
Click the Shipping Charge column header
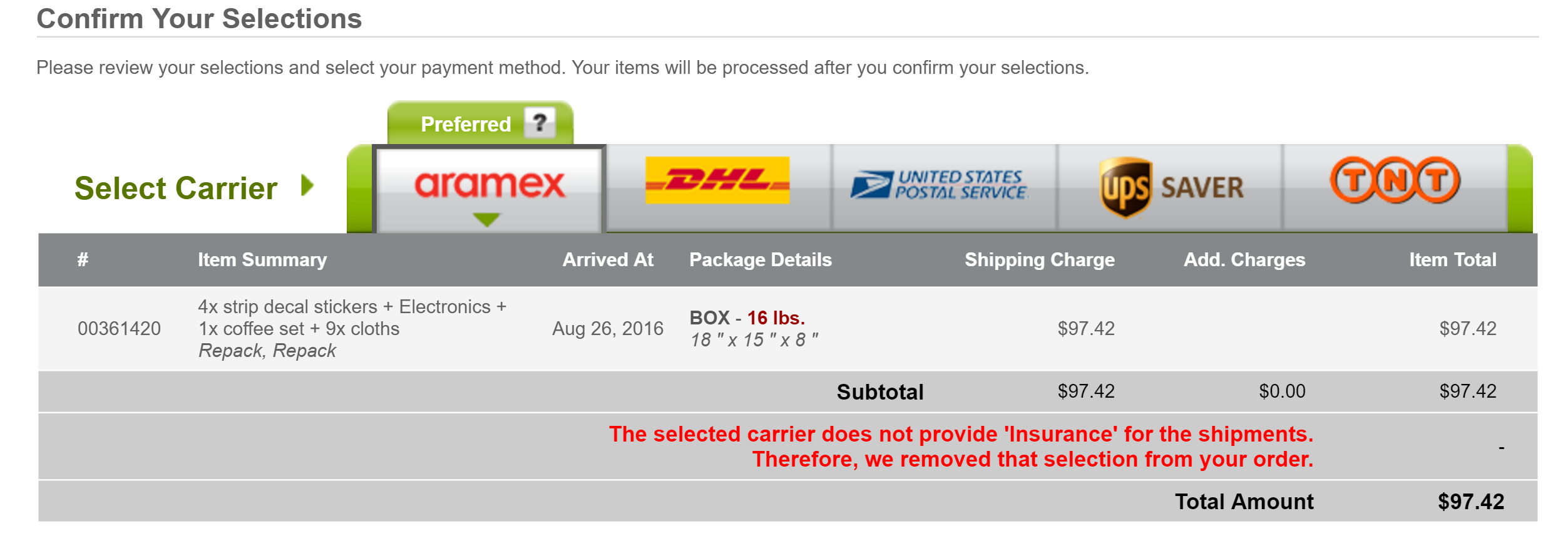[x=1040, y=260]
